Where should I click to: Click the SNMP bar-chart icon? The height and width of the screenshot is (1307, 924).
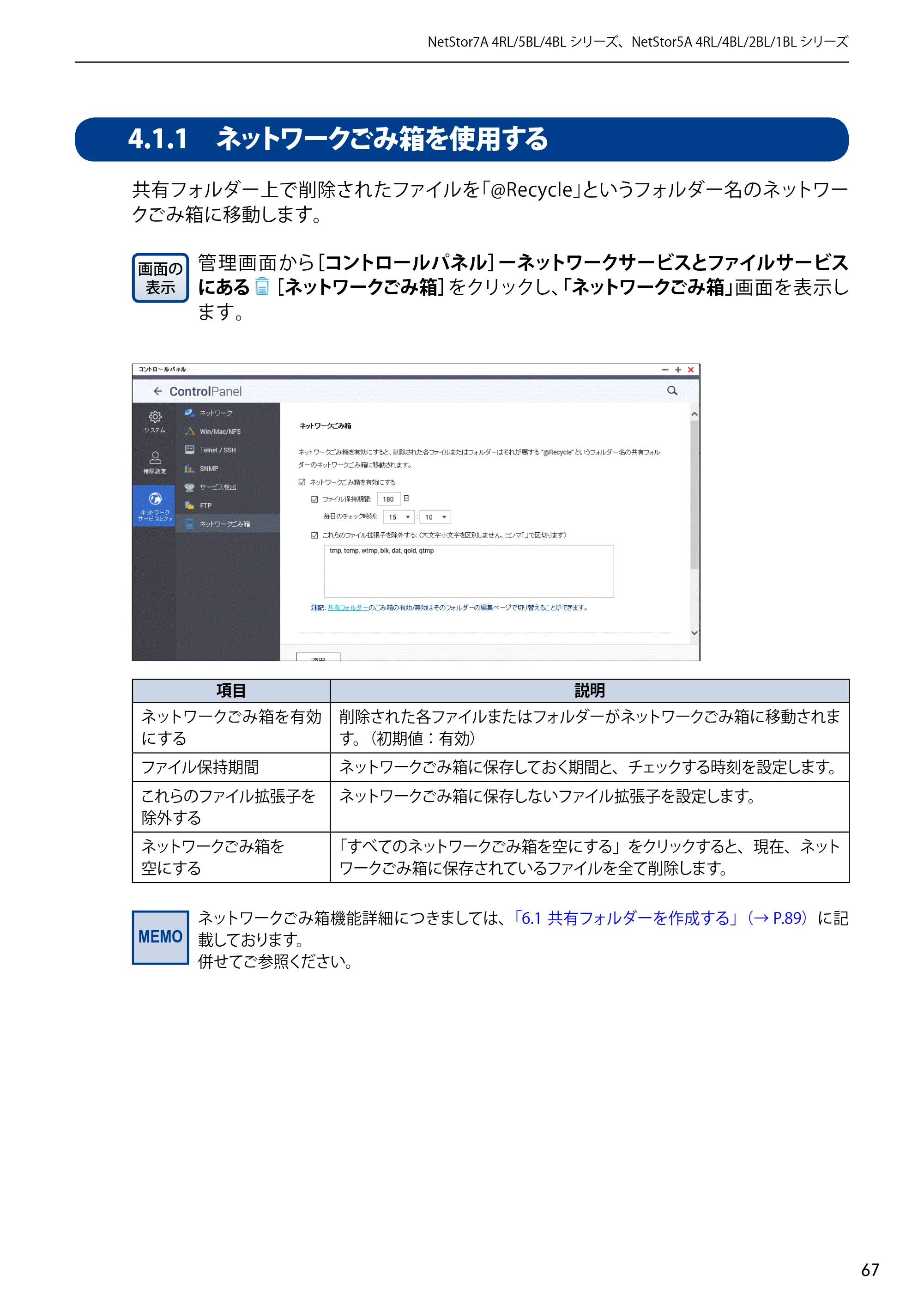point(189,468)
